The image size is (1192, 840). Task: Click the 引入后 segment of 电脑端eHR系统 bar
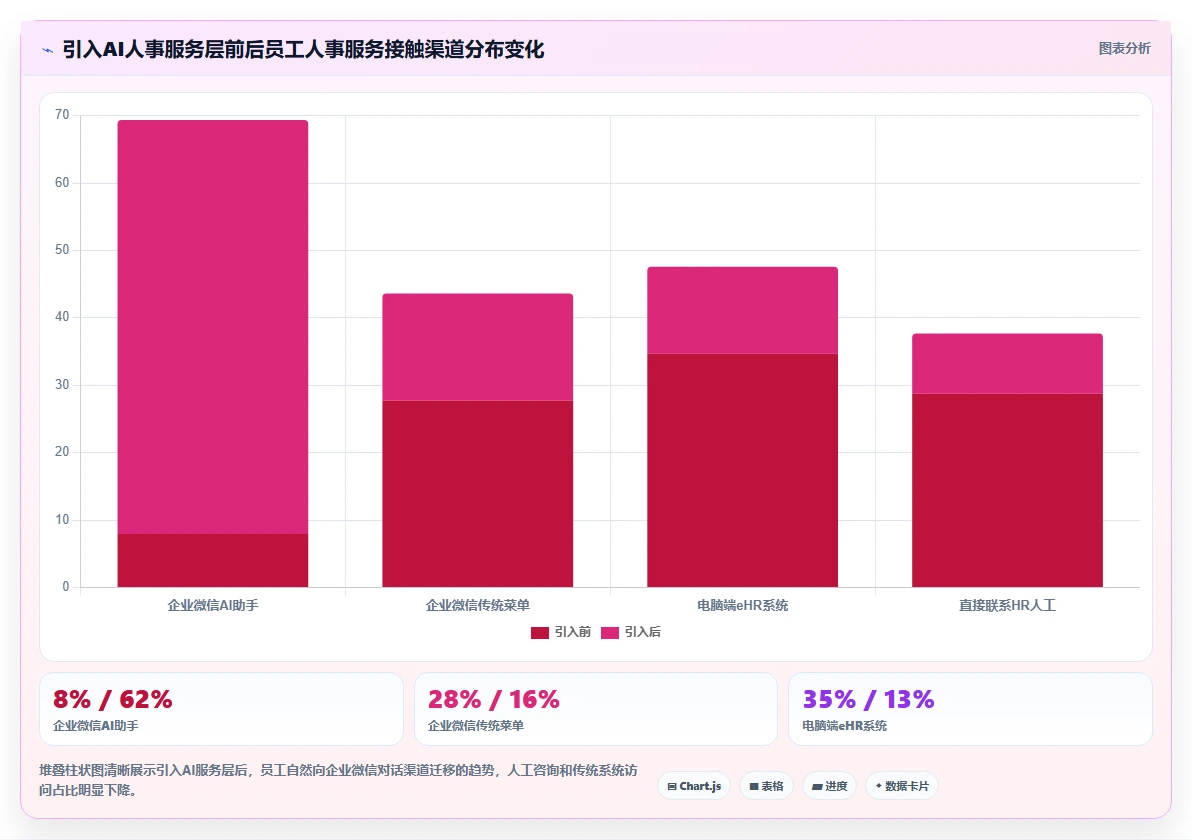(743, 310)
